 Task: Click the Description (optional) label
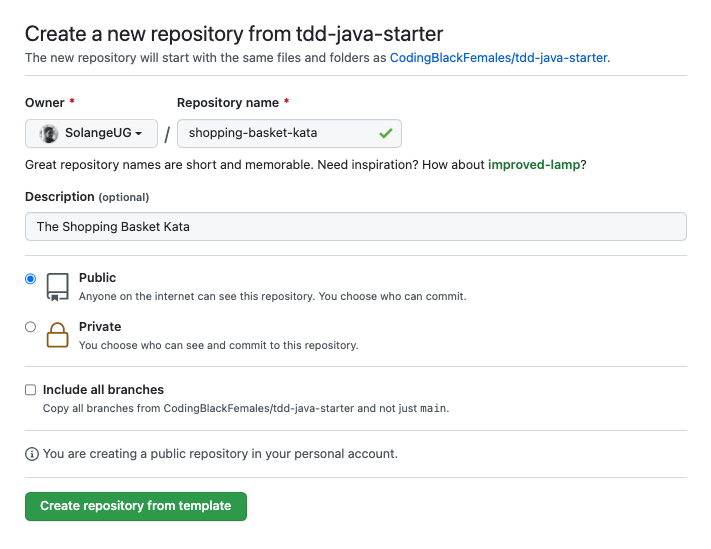click(x=87, y=197)
